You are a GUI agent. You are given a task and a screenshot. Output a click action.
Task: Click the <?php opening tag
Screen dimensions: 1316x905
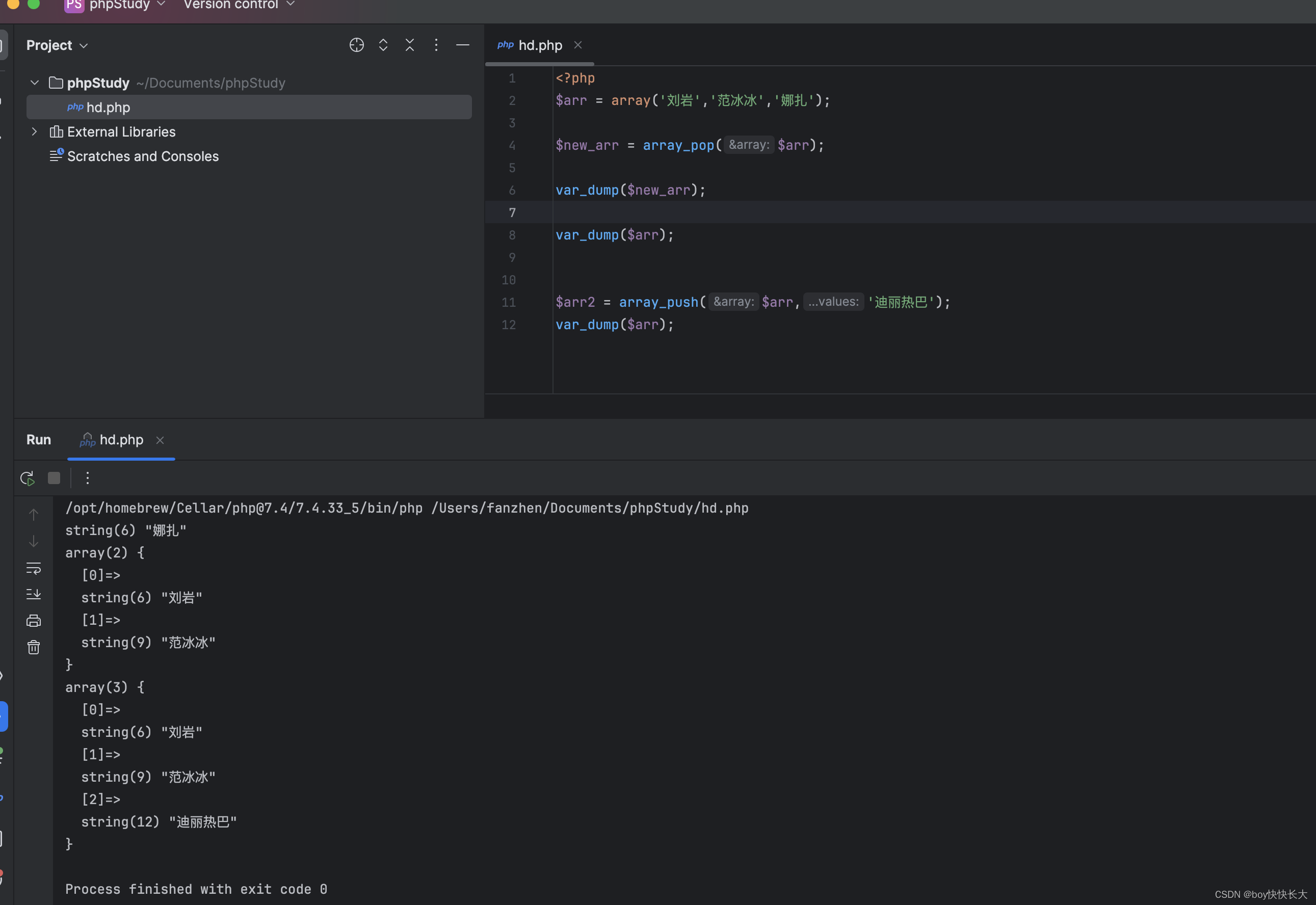pos(575,77)
